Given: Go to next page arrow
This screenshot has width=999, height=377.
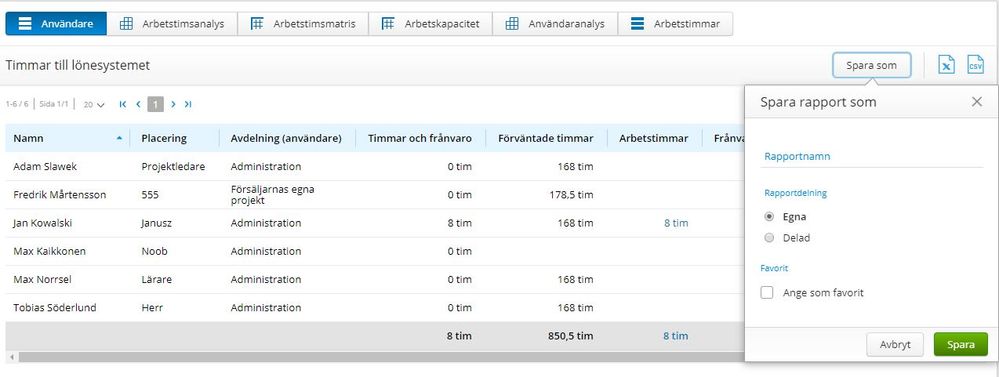Looking at the screenshot, I should [173, 104].
